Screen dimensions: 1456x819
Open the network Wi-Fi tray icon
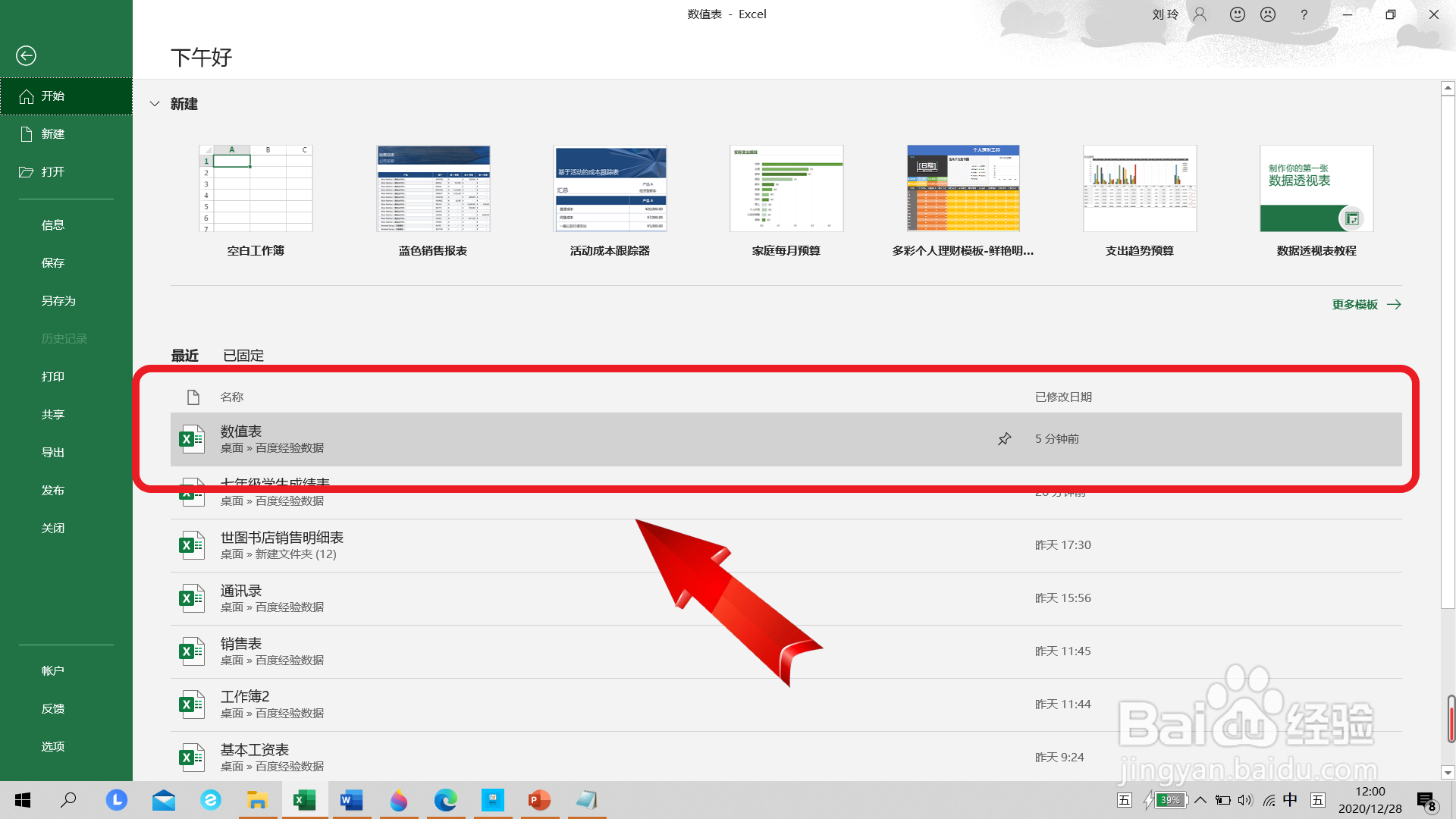1269,800
